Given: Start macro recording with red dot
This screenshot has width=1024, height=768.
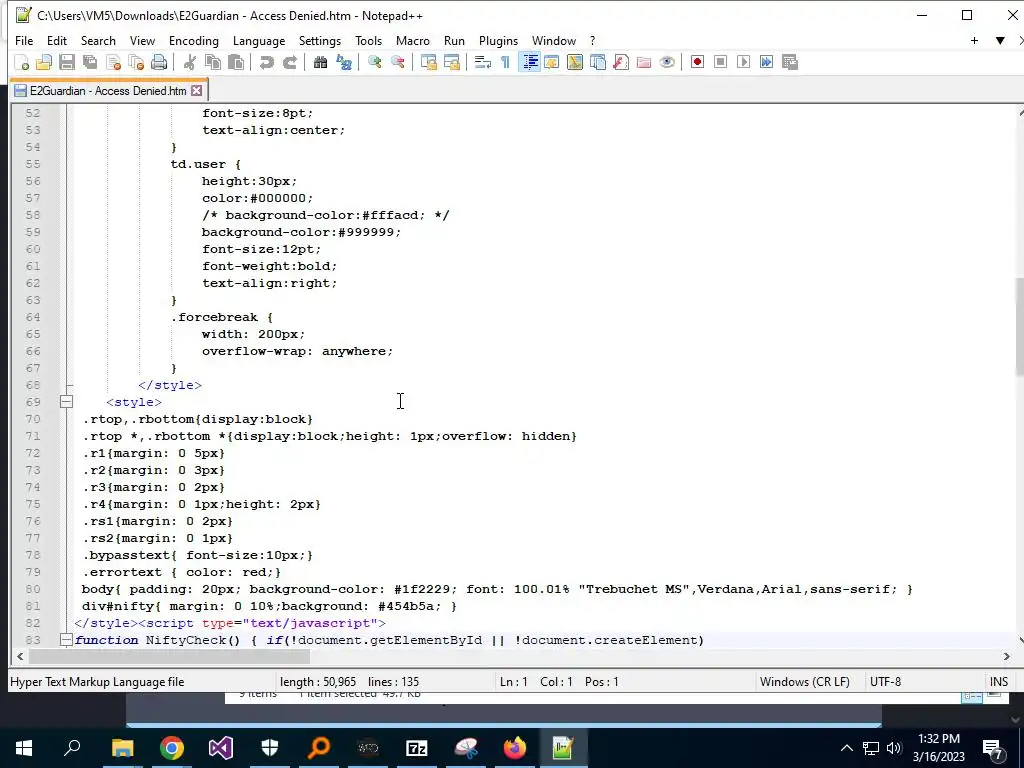Looking at the screenshot, I should (x=697, y=62).
